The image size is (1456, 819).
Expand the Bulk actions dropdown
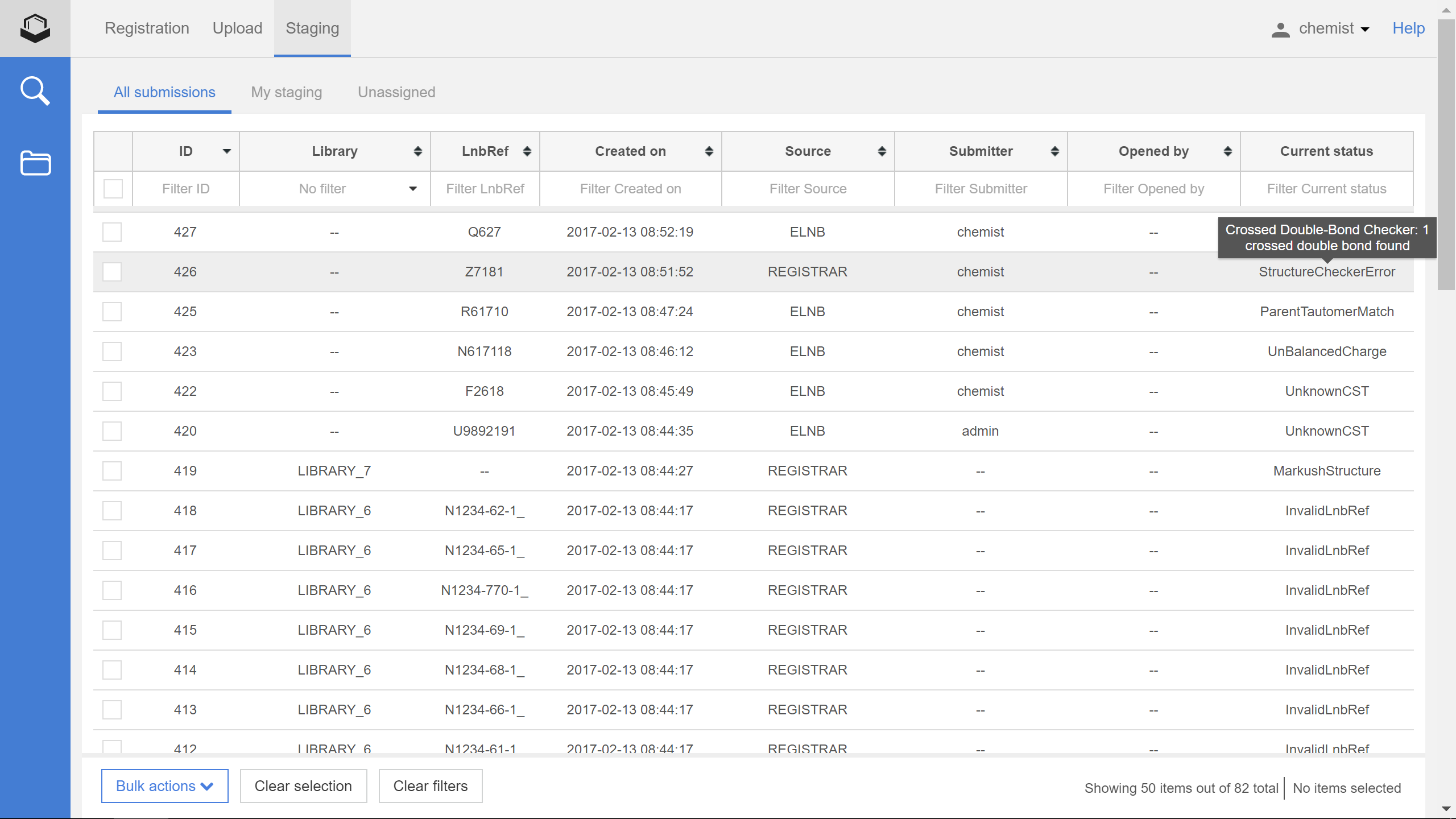click(165, 786)
